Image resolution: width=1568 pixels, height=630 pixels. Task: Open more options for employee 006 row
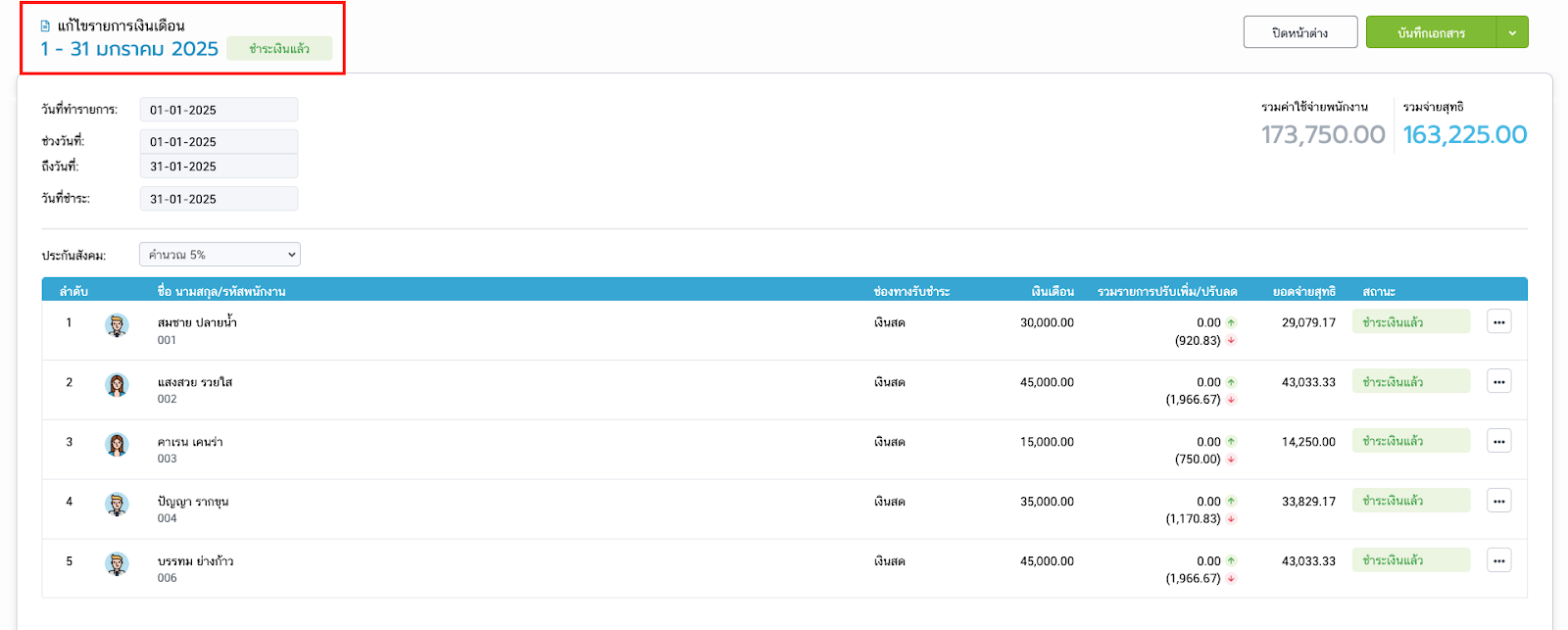point(1498,561)
